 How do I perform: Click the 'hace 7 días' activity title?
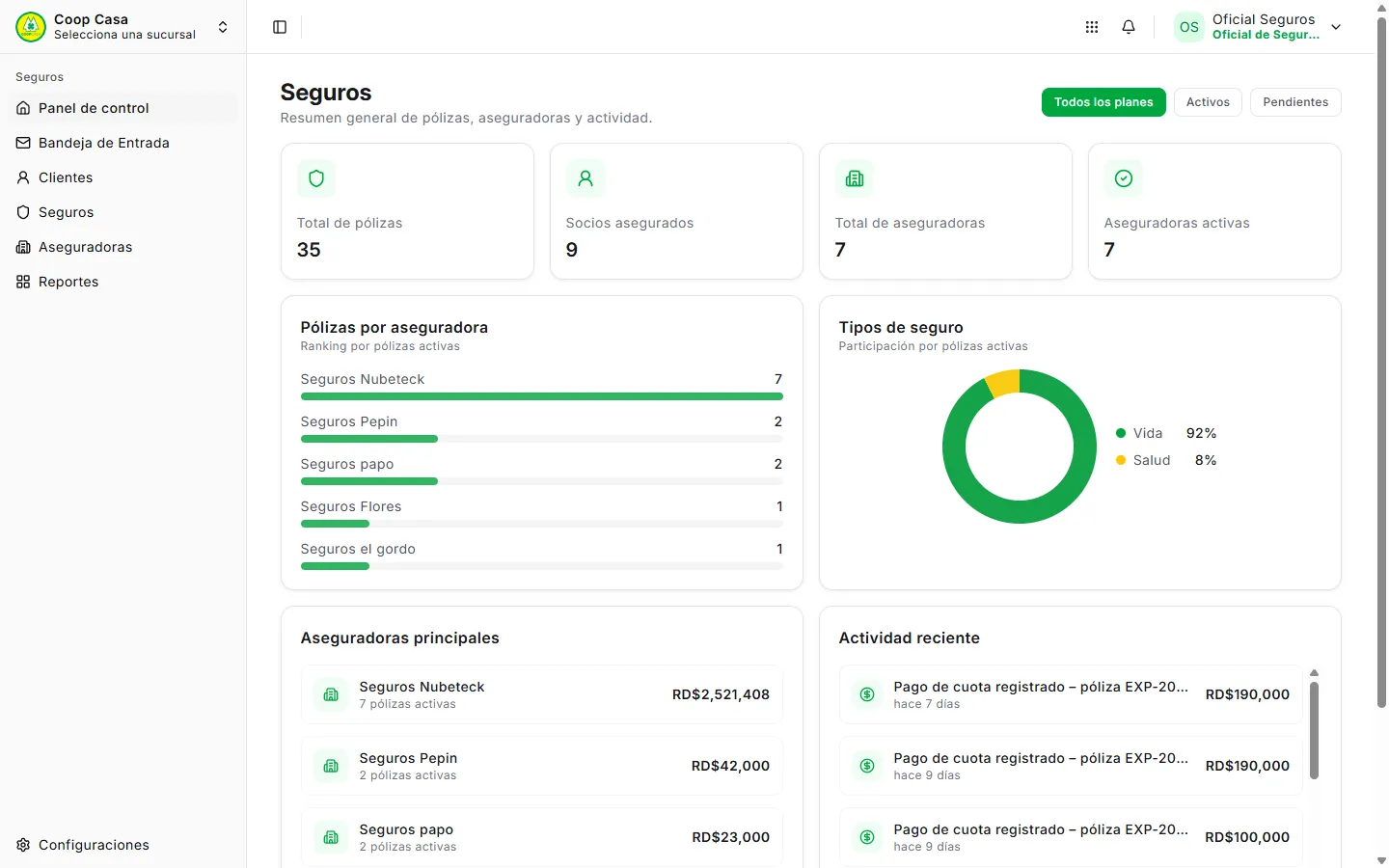[x=1041, y=687]
